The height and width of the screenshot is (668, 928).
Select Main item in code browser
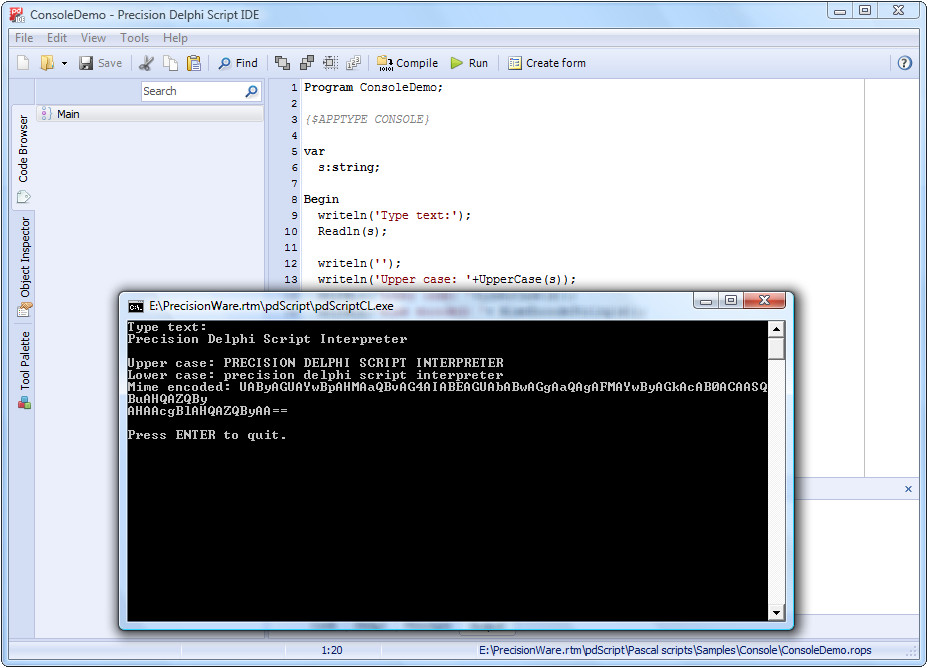[150, 114]
